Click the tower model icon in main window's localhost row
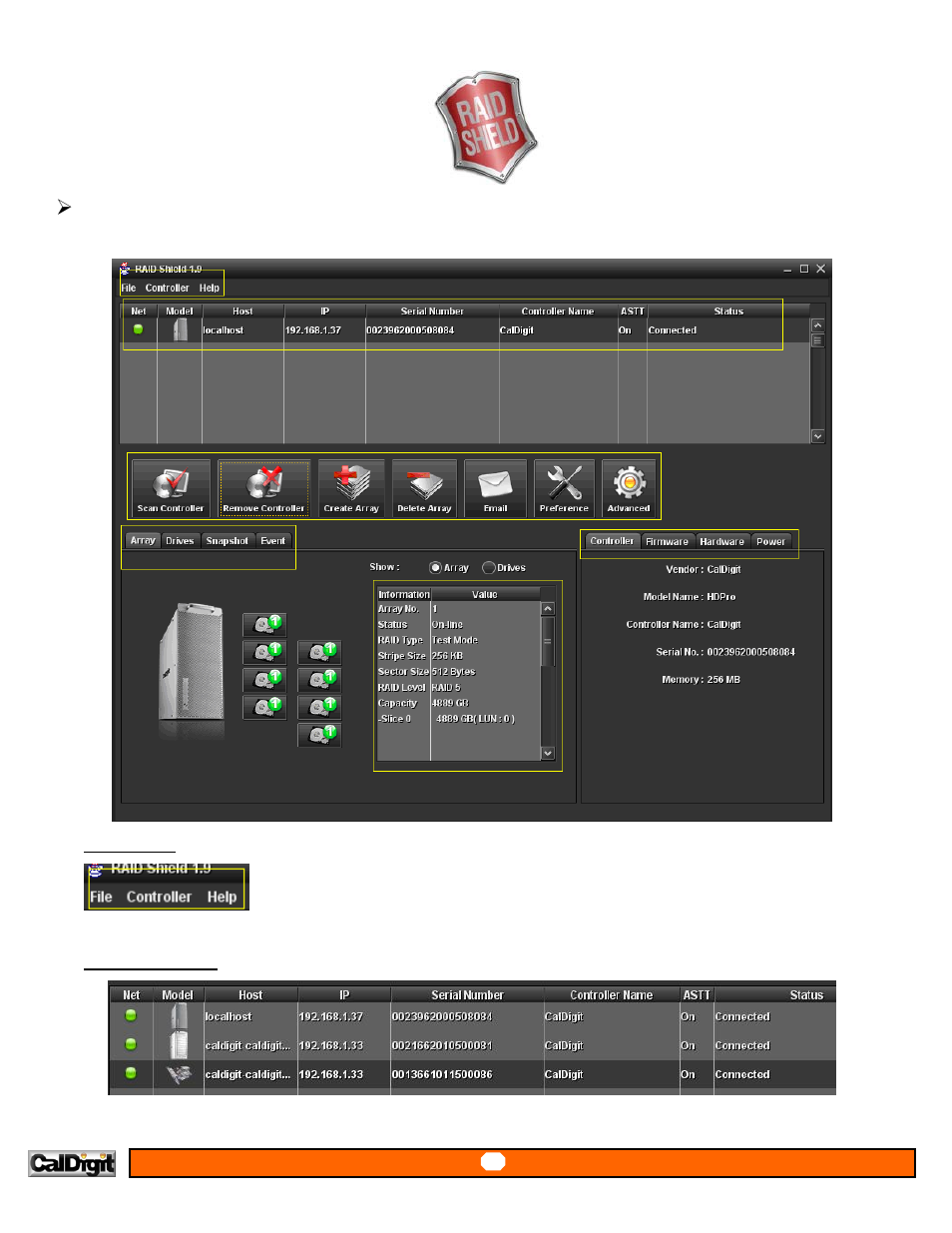Viewport: 952px width, 1233px height. [x=180, y=329]
